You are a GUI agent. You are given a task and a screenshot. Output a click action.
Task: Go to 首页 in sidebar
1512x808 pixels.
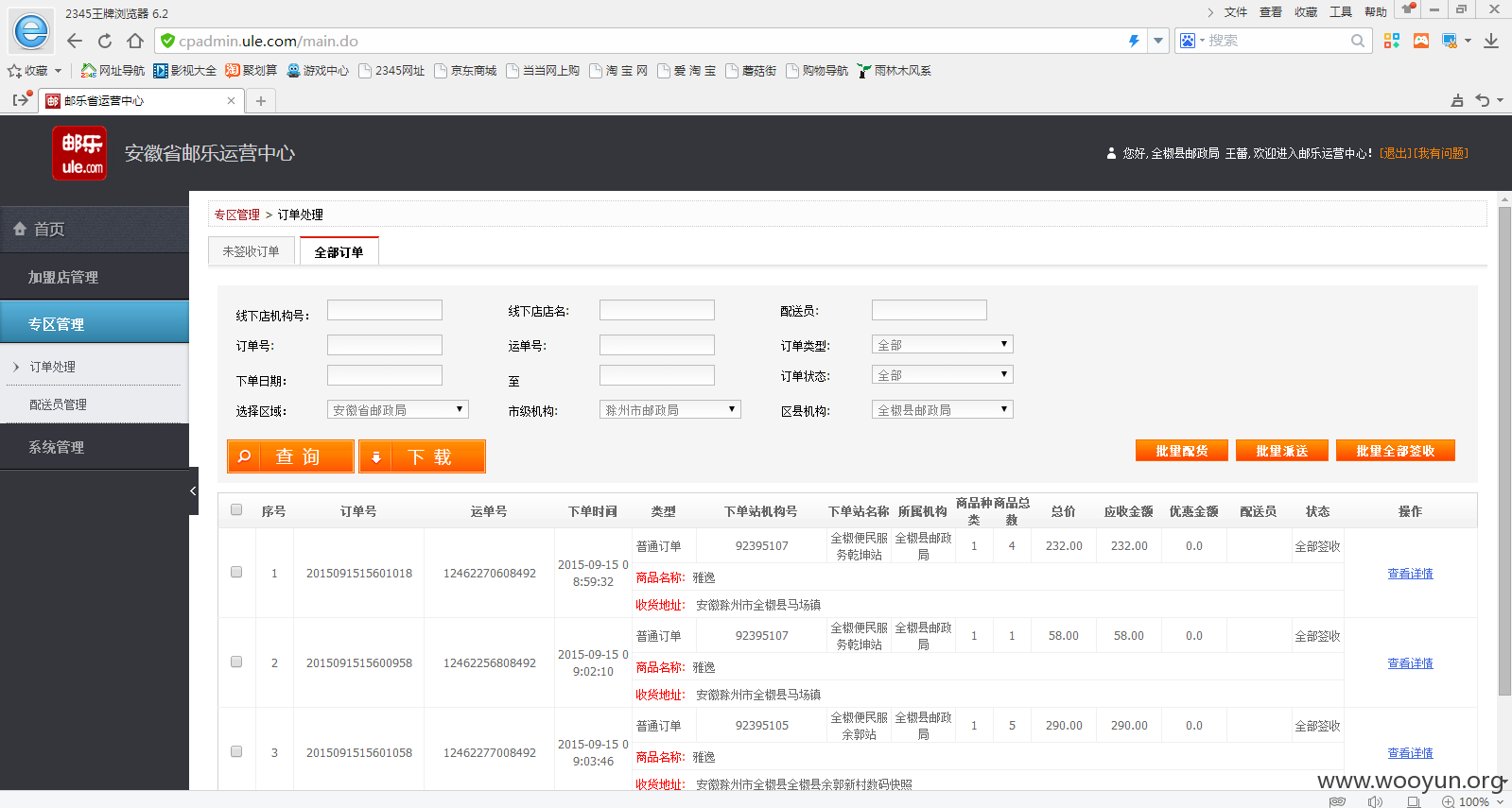pyautogui.click(x=95, y=229)
